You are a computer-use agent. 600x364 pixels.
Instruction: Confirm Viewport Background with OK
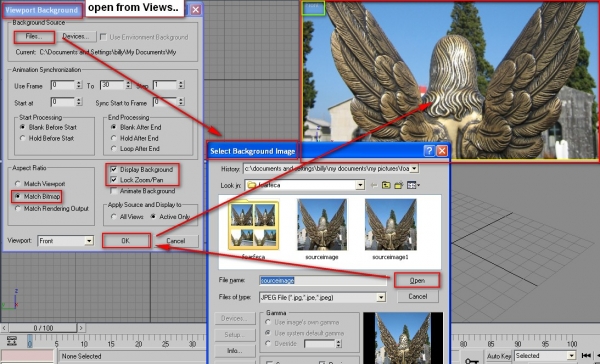click(126, 241)
